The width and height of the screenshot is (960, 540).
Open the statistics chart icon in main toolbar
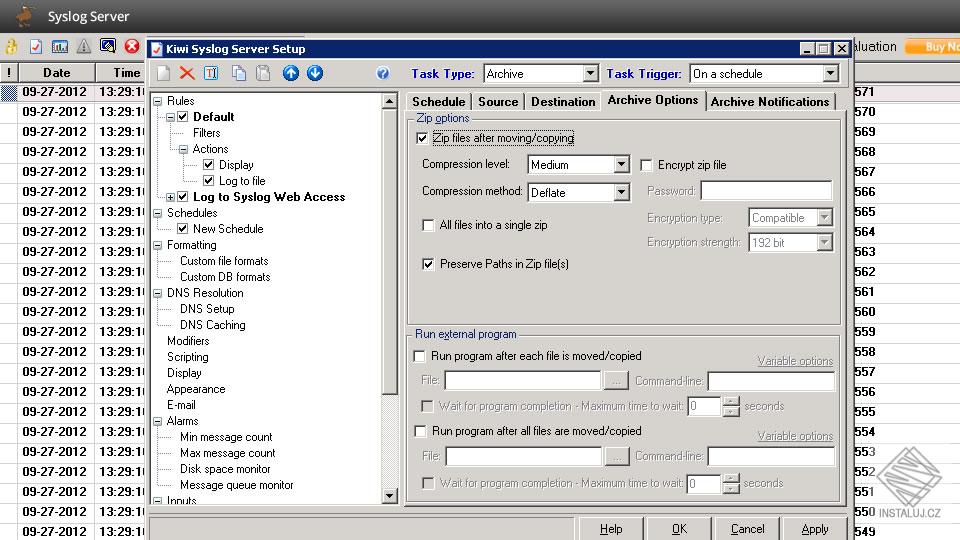coord(60,47)
